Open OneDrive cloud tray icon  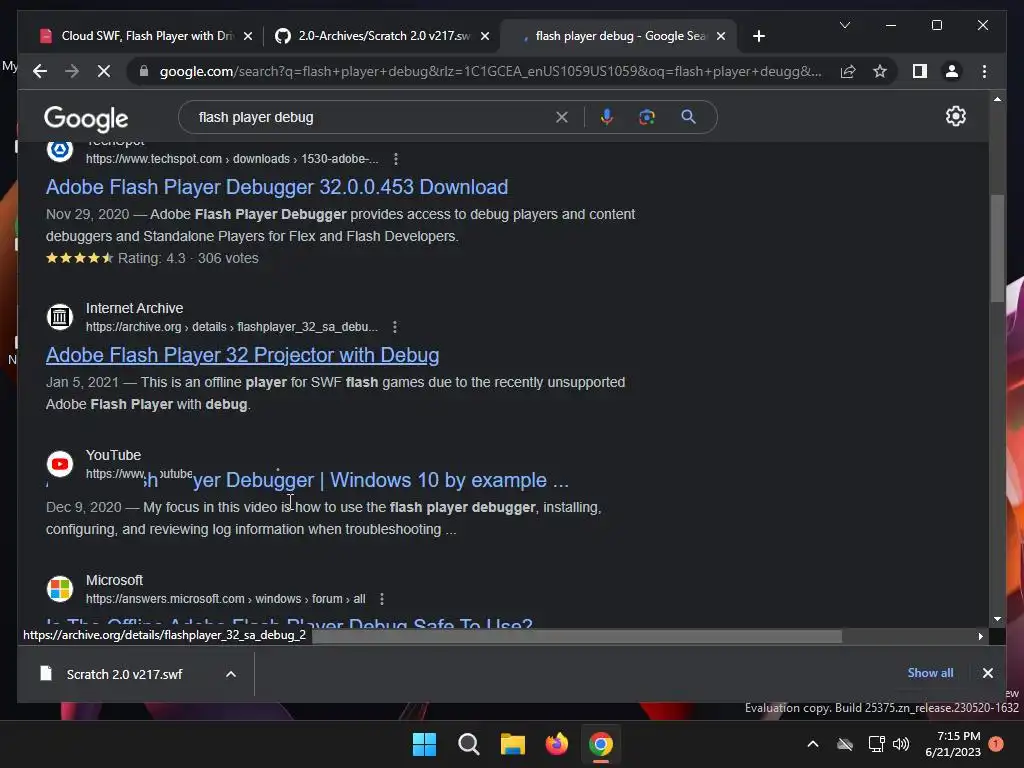click(845, 744)
